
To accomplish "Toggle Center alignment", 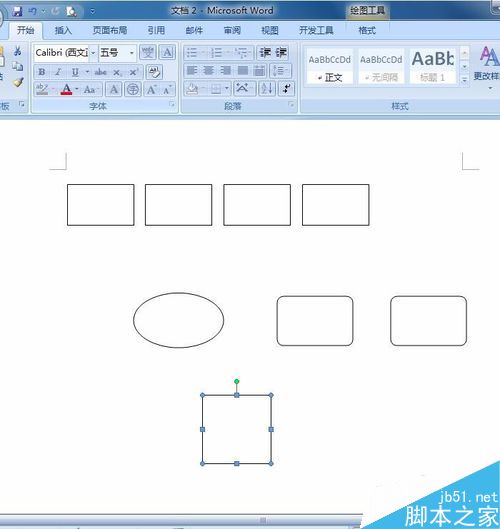I will click(209, 71).
